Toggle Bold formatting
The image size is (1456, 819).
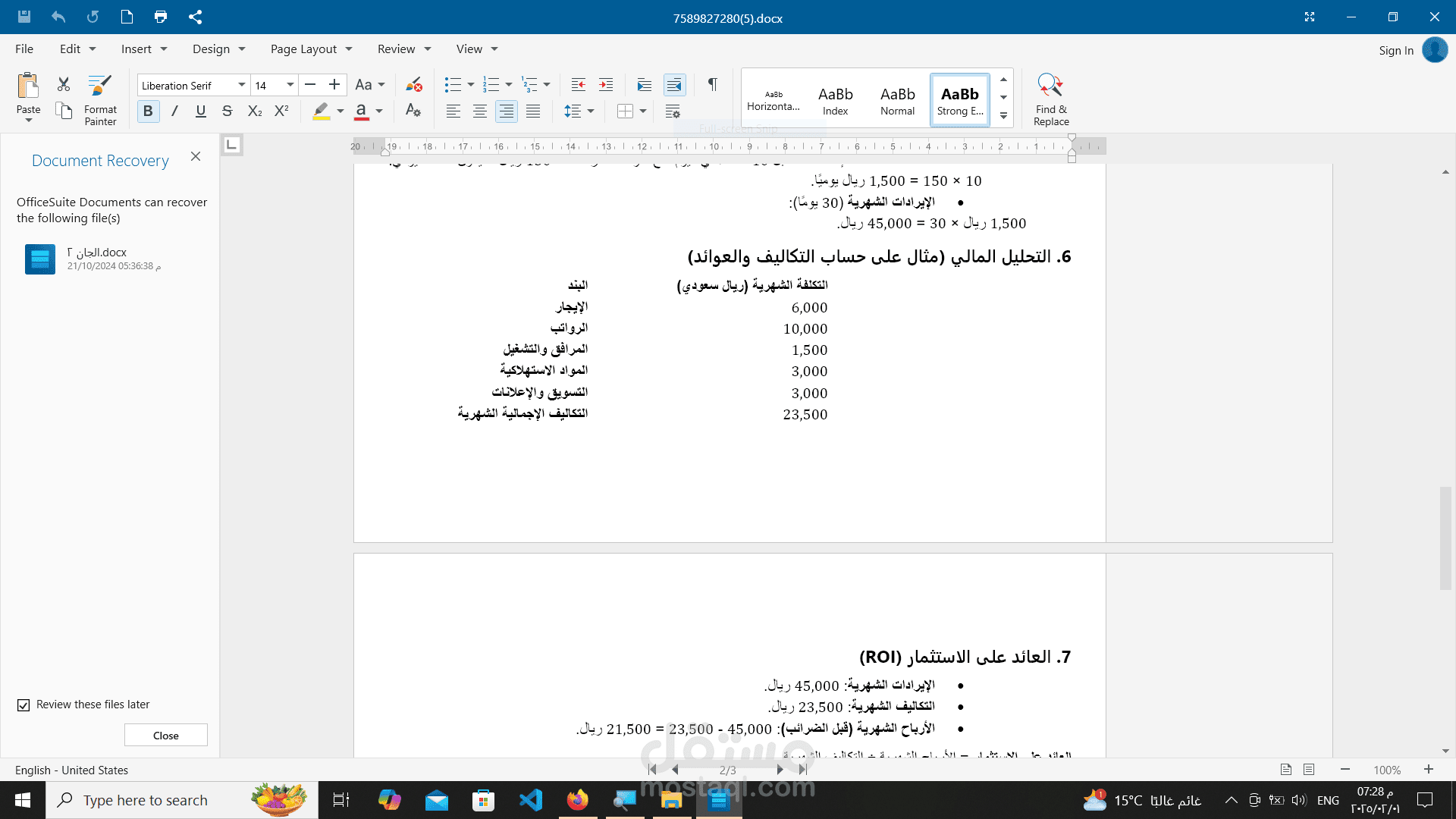(x=148, y=111)
